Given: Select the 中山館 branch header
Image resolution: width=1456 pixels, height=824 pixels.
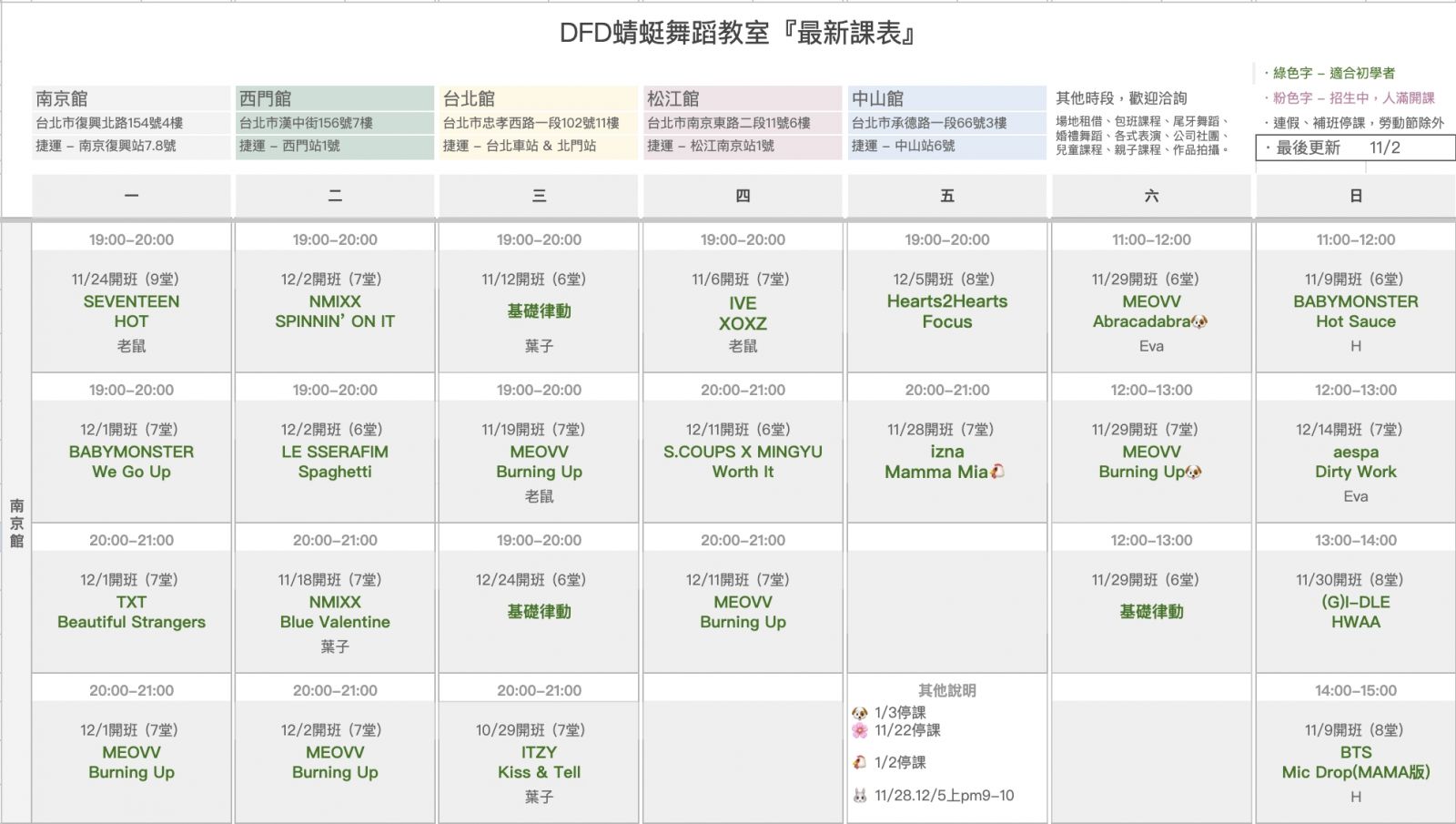Looking at the screenshot, I should tap(877, 98).
